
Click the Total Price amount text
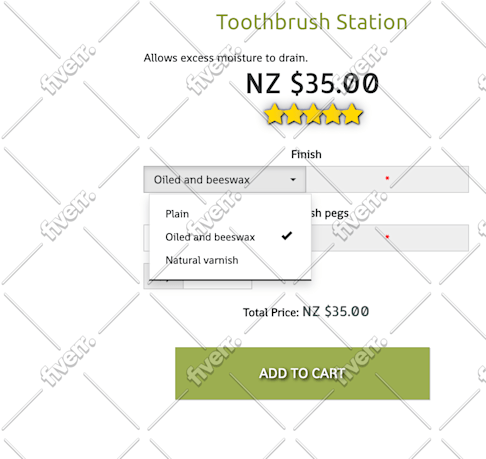pos(335,312)
